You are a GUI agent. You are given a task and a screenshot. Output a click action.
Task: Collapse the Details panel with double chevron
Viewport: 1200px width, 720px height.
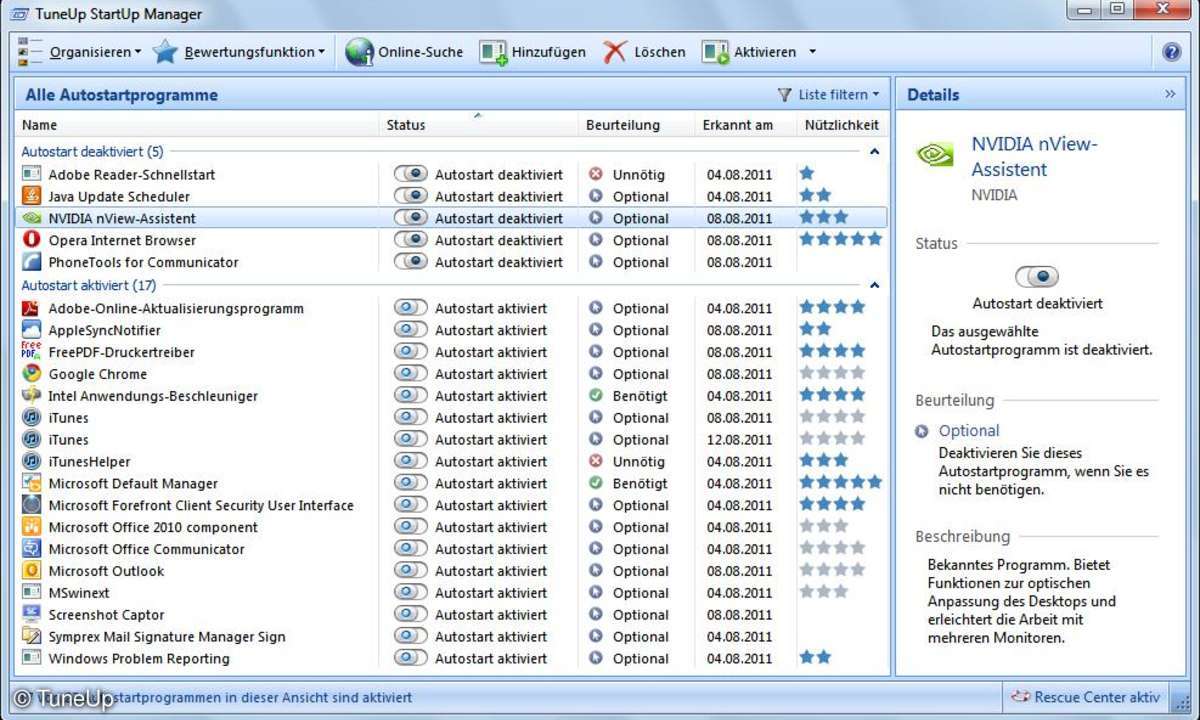(1170, 95)
